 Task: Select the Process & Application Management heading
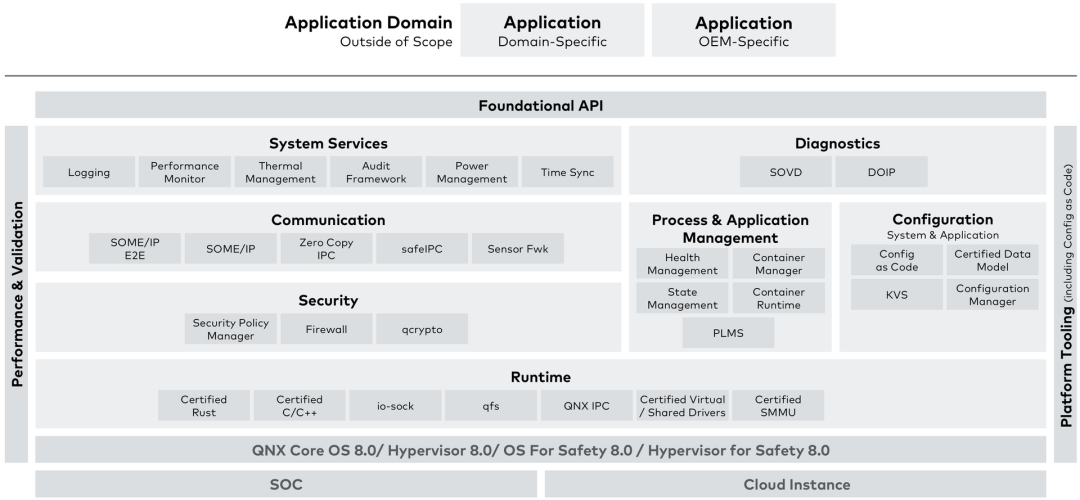click(x=730, y=229)
